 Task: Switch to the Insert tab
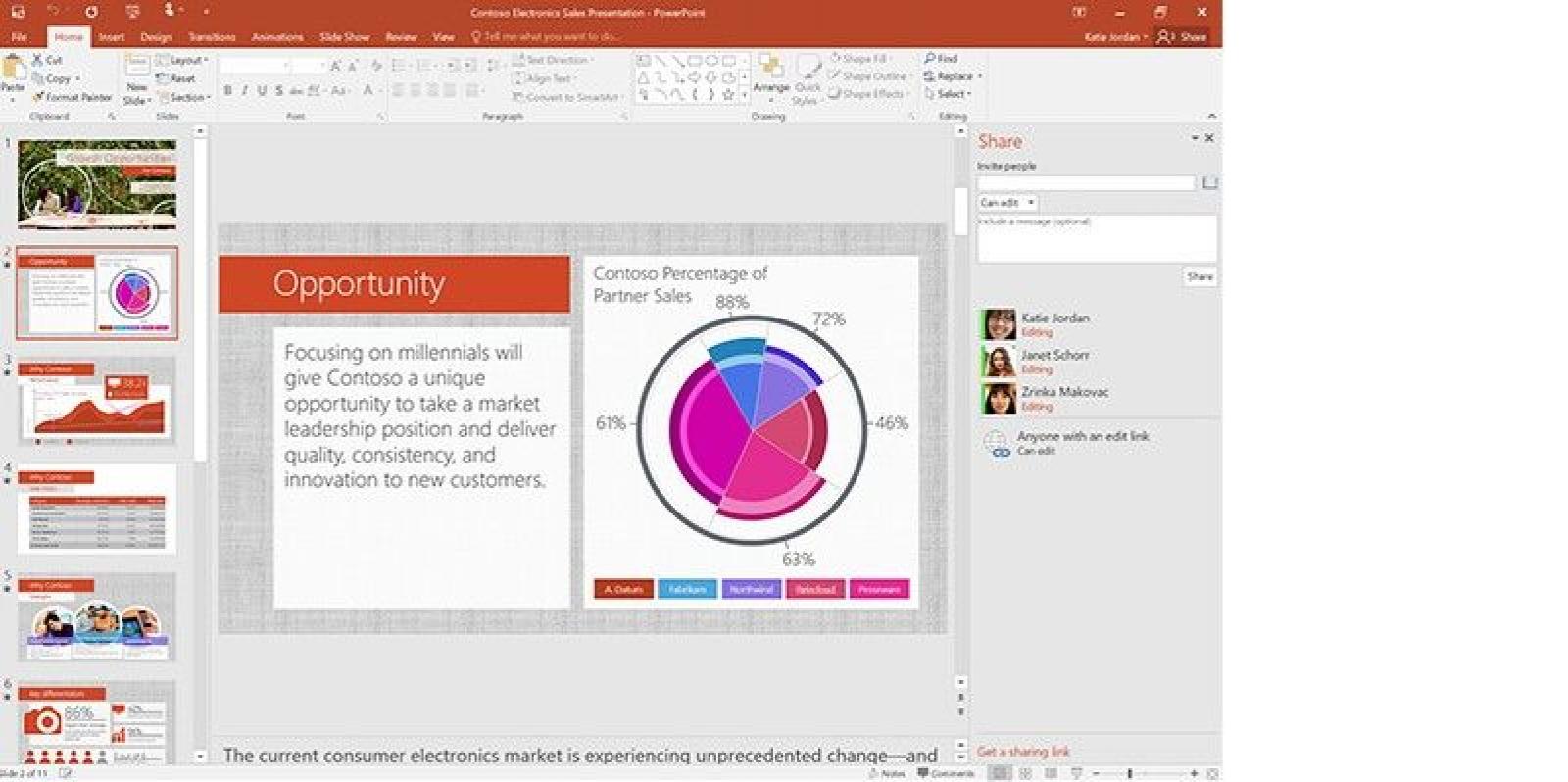(111, 37)
